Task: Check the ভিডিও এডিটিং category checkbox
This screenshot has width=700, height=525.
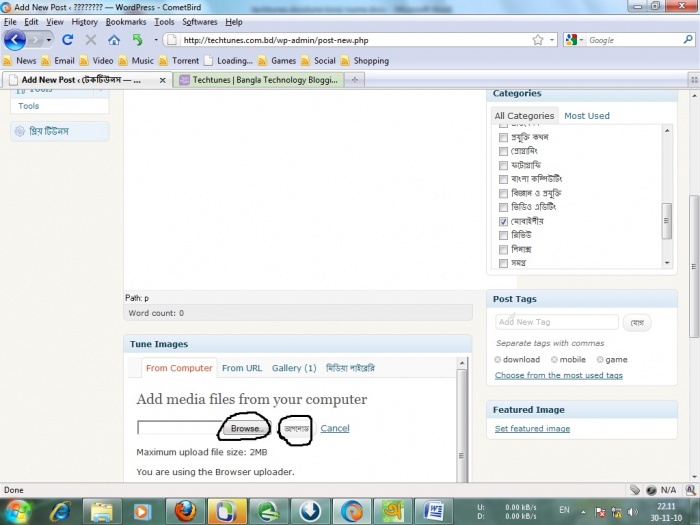Action: (x=503, y=207)
